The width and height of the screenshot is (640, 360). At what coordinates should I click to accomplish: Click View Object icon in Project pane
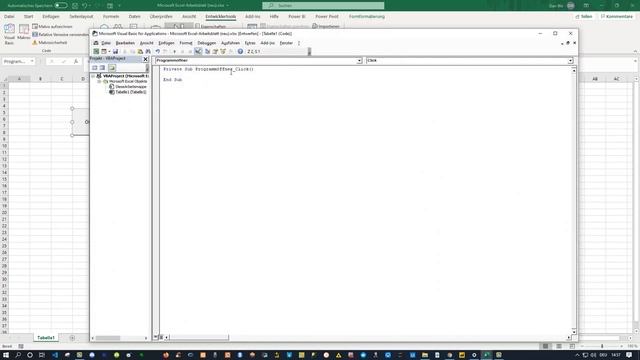pos(102,68)
